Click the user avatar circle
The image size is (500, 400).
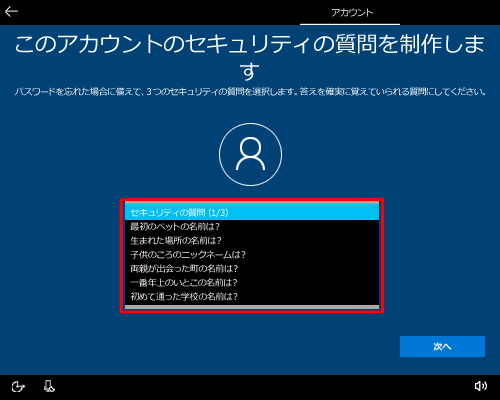[x=250, y=154]
